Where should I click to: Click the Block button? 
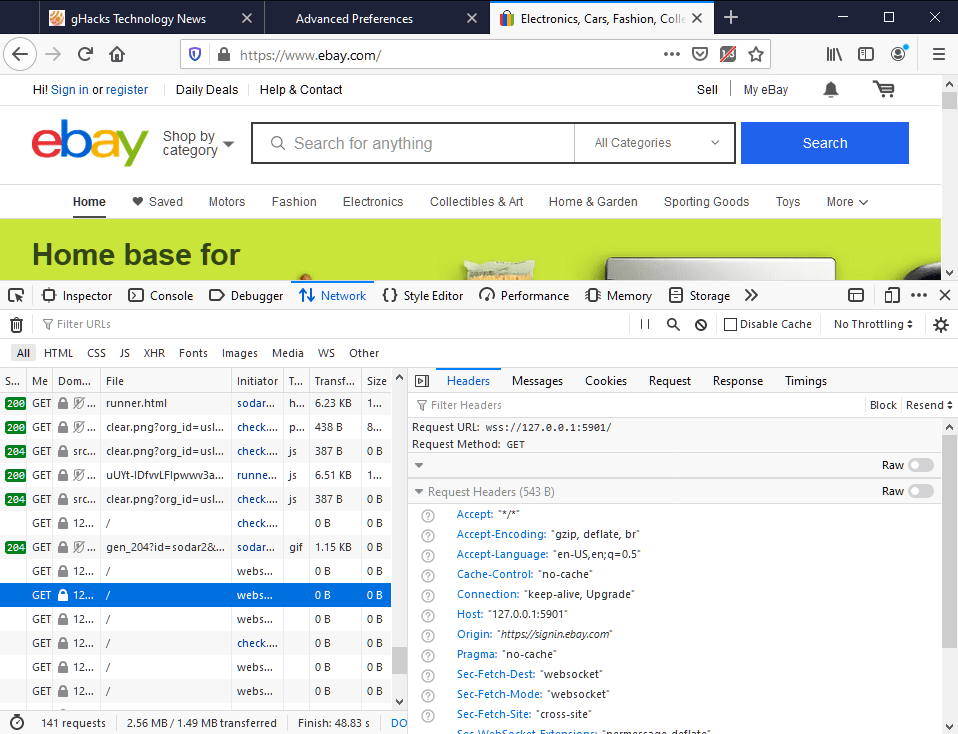point(883,405)
